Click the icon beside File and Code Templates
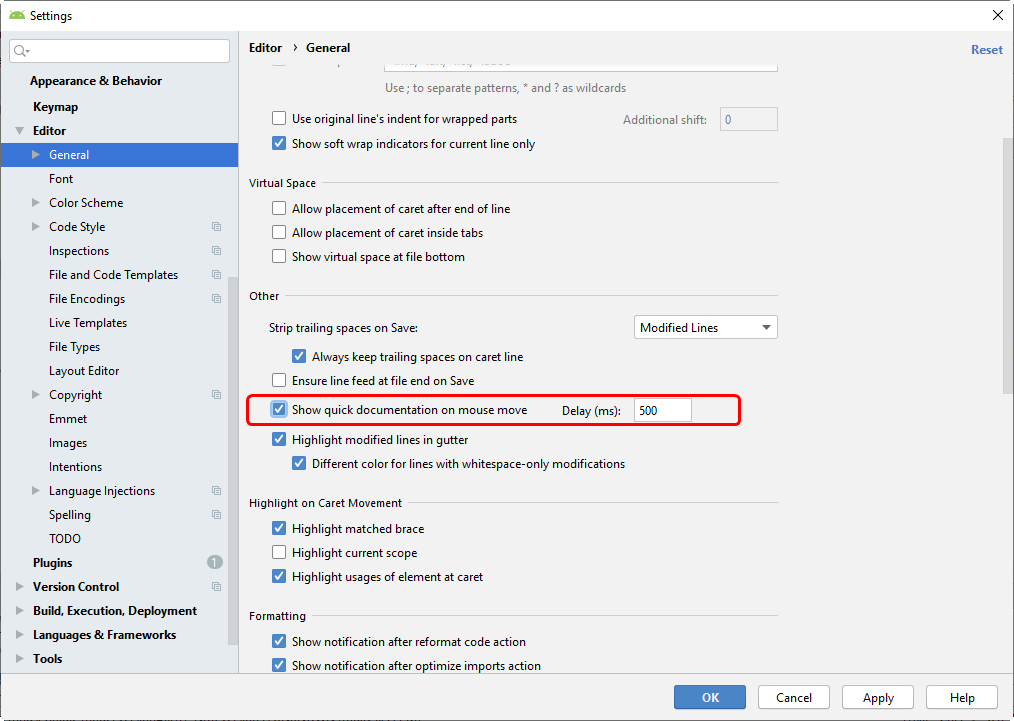Image resolution: width=1014 pixels, height=721 pixels. tap(216, 274)
